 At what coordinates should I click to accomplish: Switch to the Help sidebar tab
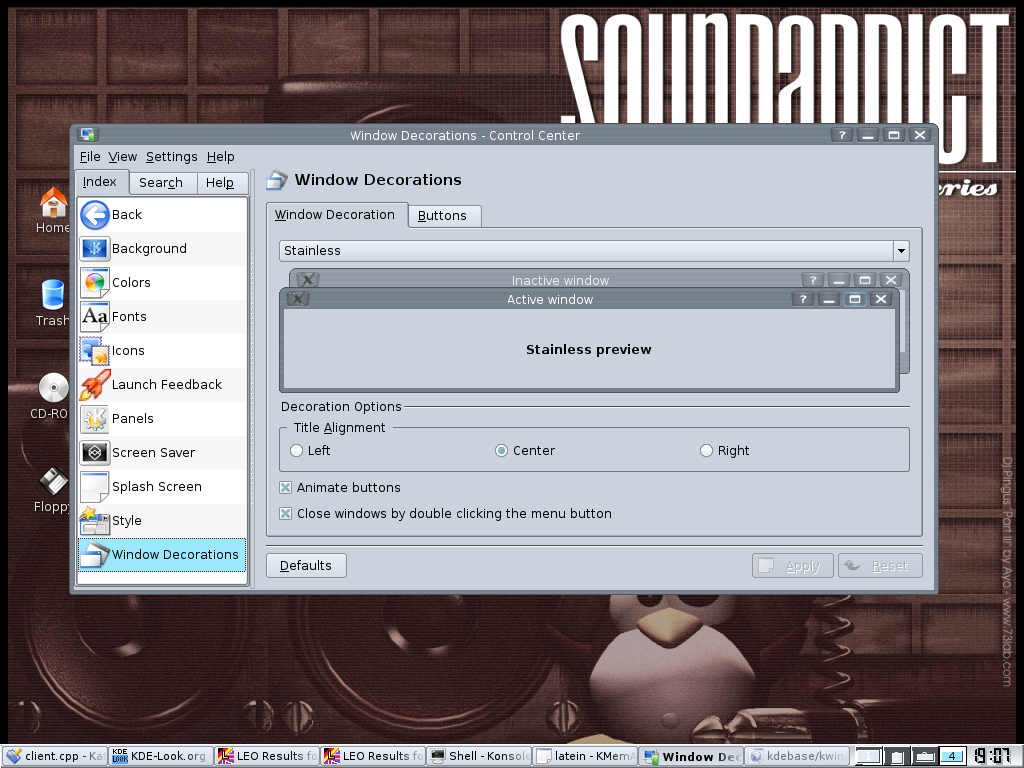221,183
